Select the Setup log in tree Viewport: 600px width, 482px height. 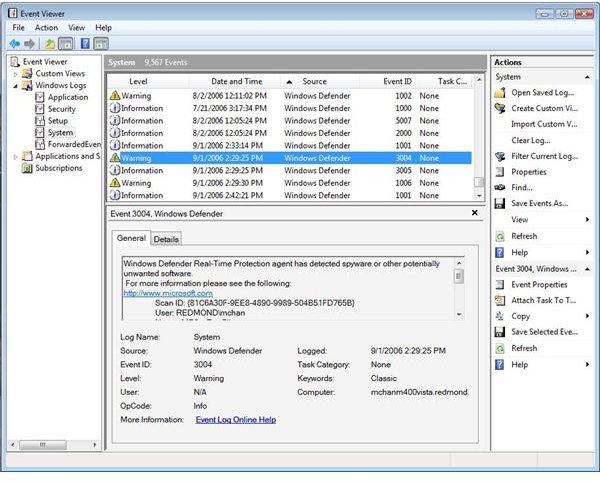tap(57, 121)
